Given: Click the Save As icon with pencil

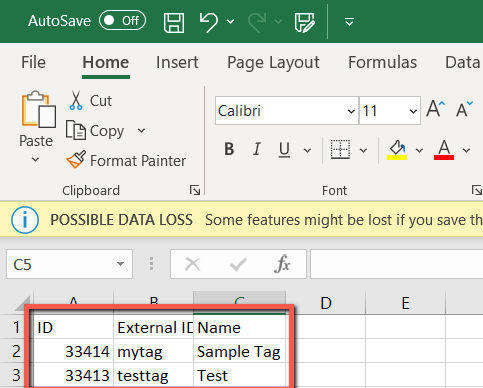Looking at the screenshot, I should 305,22.
